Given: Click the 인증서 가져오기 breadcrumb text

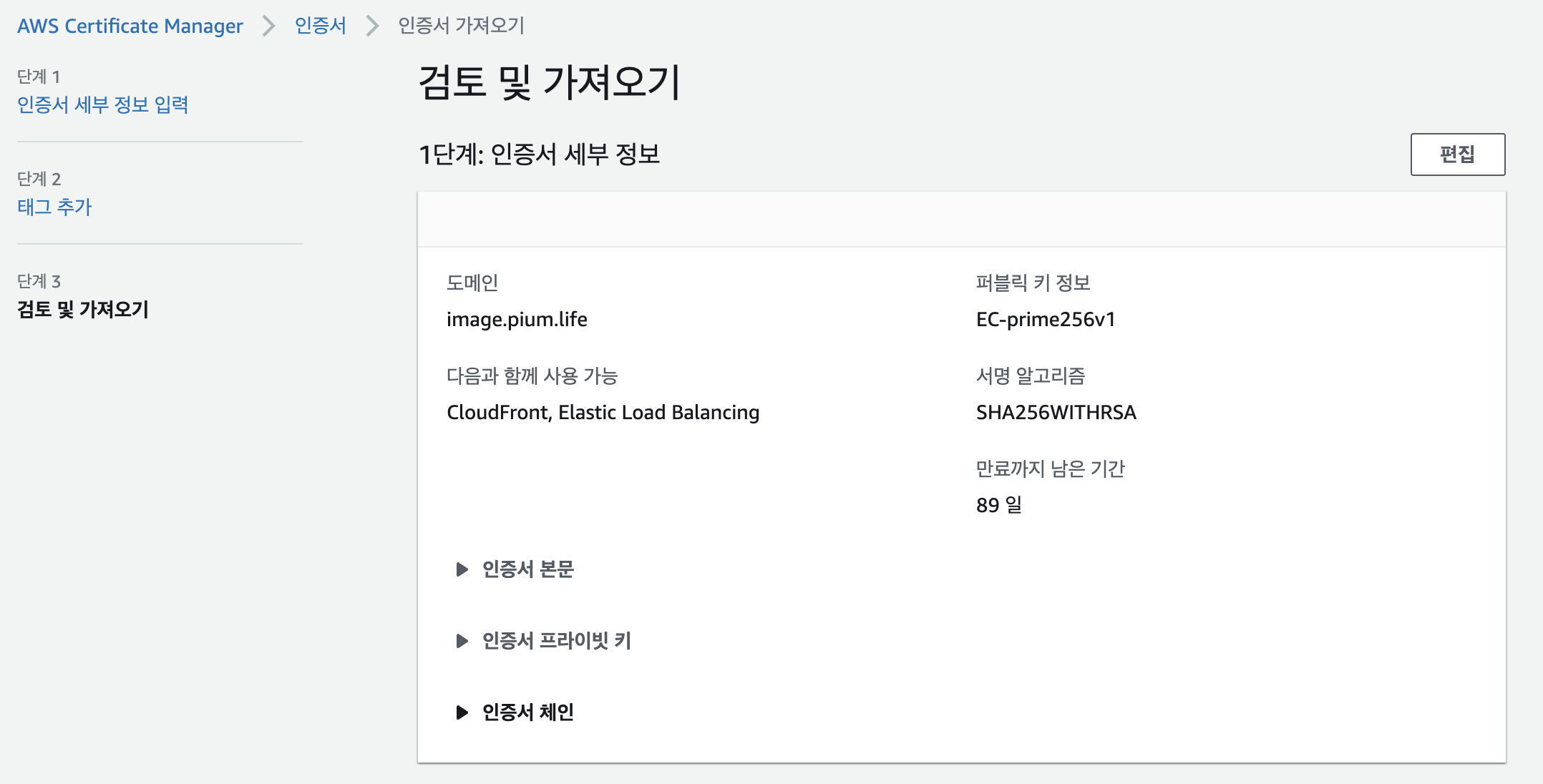Looking at the screenshot, I should pos(461,26).
